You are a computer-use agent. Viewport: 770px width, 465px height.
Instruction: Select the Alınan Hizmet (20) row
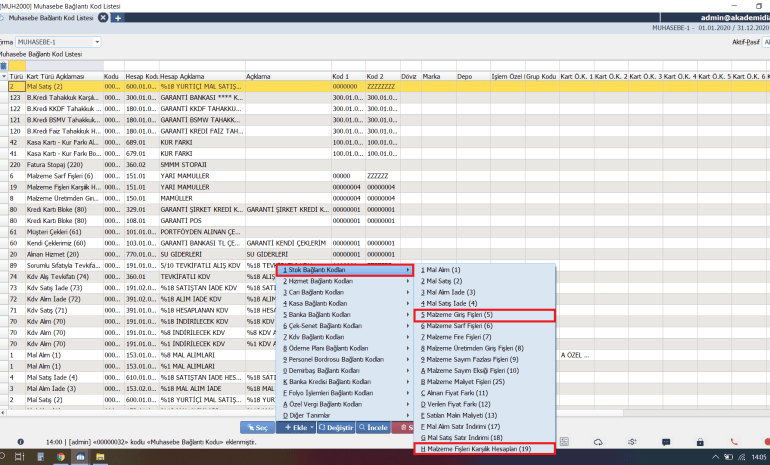tap(385, 254)
